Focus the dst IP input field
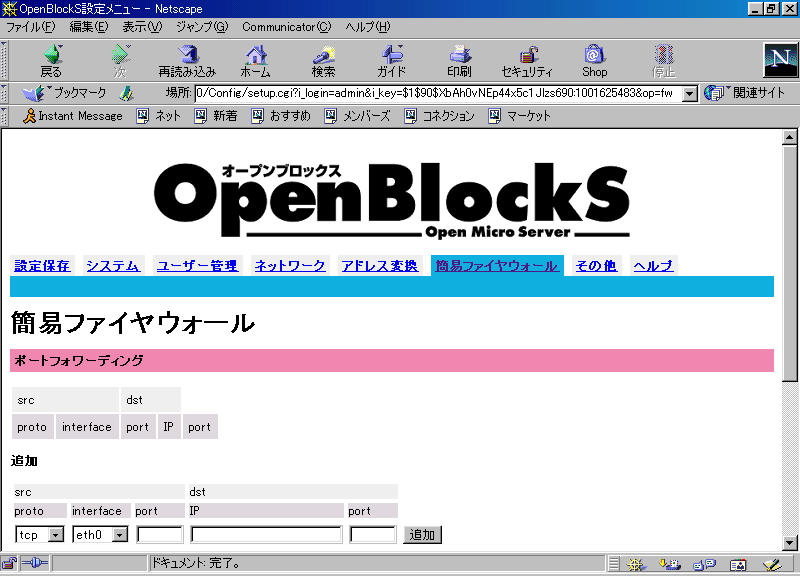The image size is (800, 576). point(266,535)
